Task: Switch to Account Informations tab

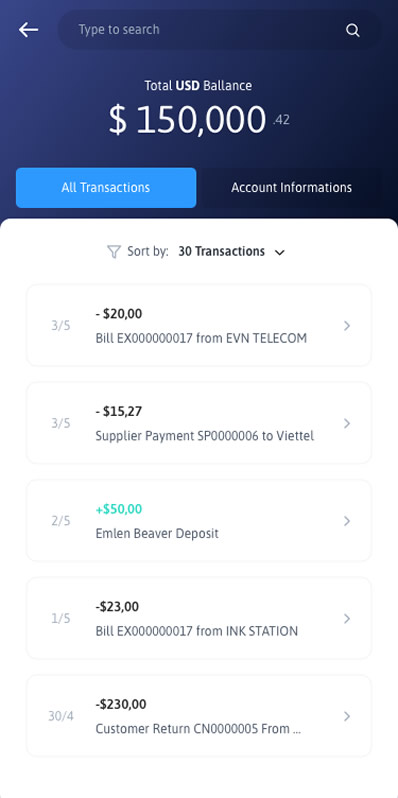Action: click(x=291, y=188)
